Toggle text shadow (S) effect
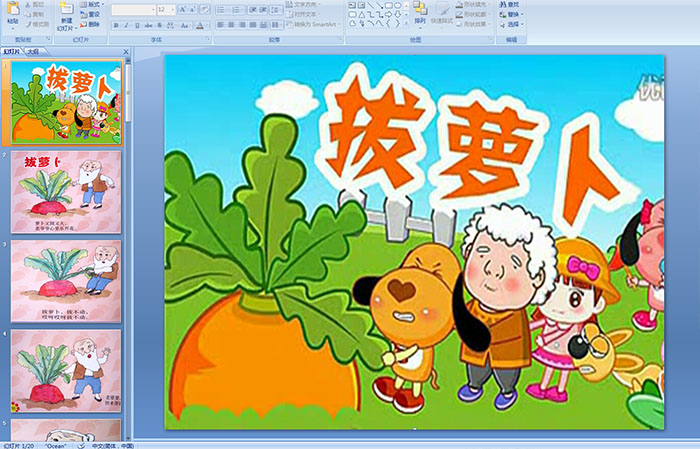The height and width of the screenshot is (449, 700). point(159,25)
